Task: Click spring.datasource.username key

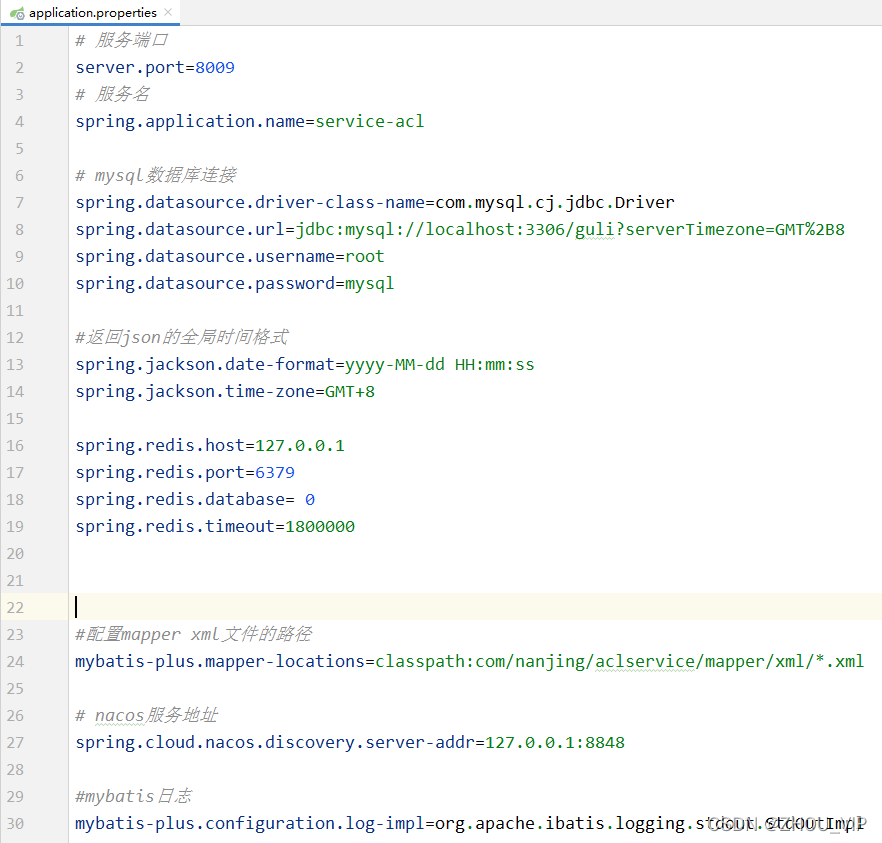Action: tap(205, 256)
